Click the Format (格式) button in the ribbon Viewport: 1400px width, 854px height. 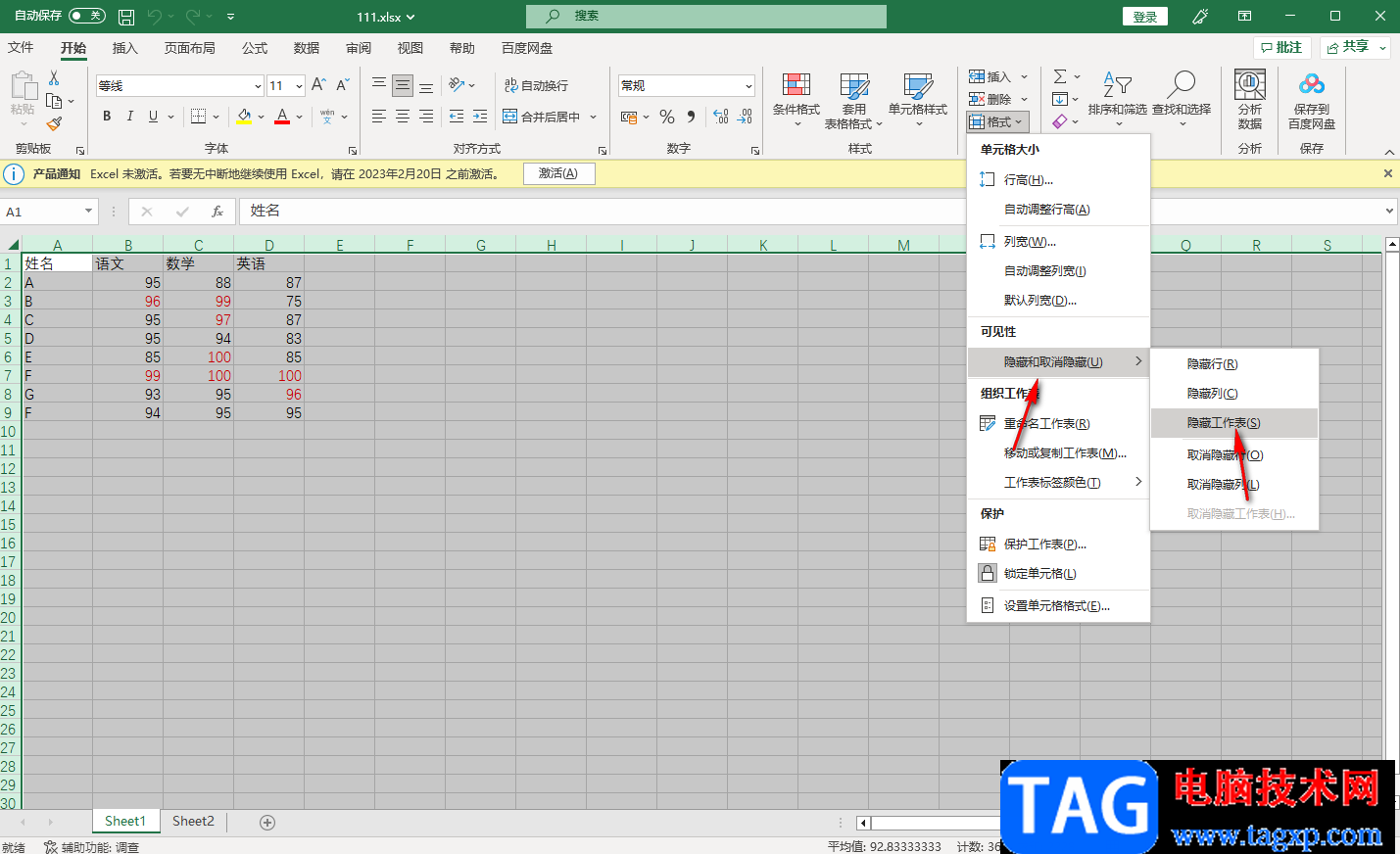point(996,121)
